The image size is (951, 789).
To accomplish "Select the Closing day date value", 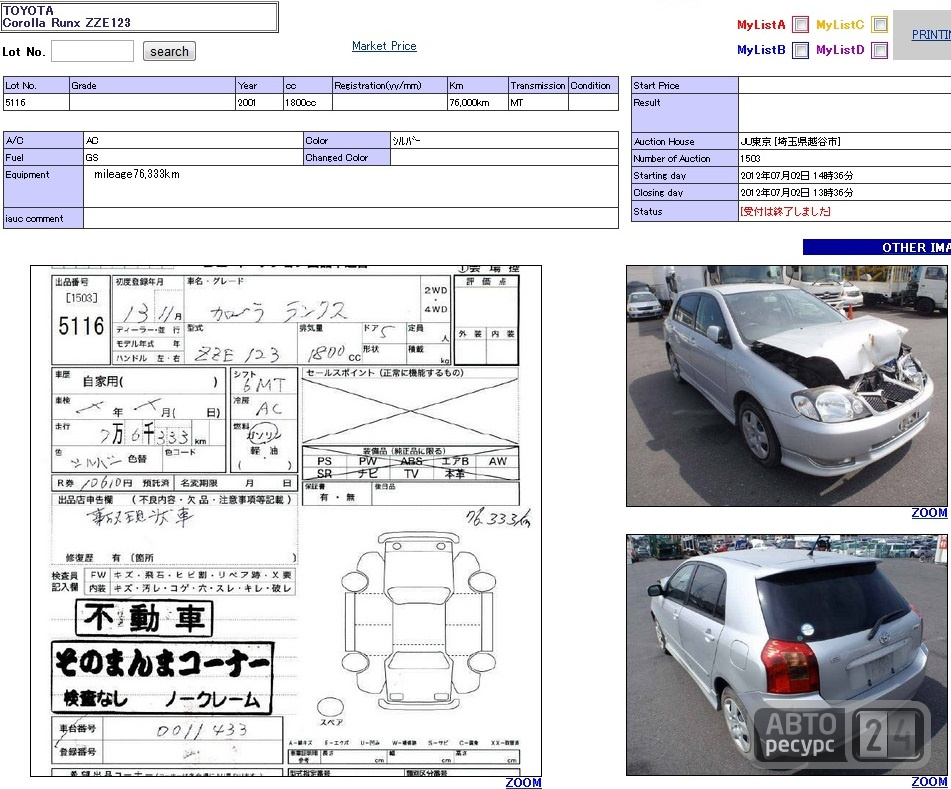I will tap(796, 192).
